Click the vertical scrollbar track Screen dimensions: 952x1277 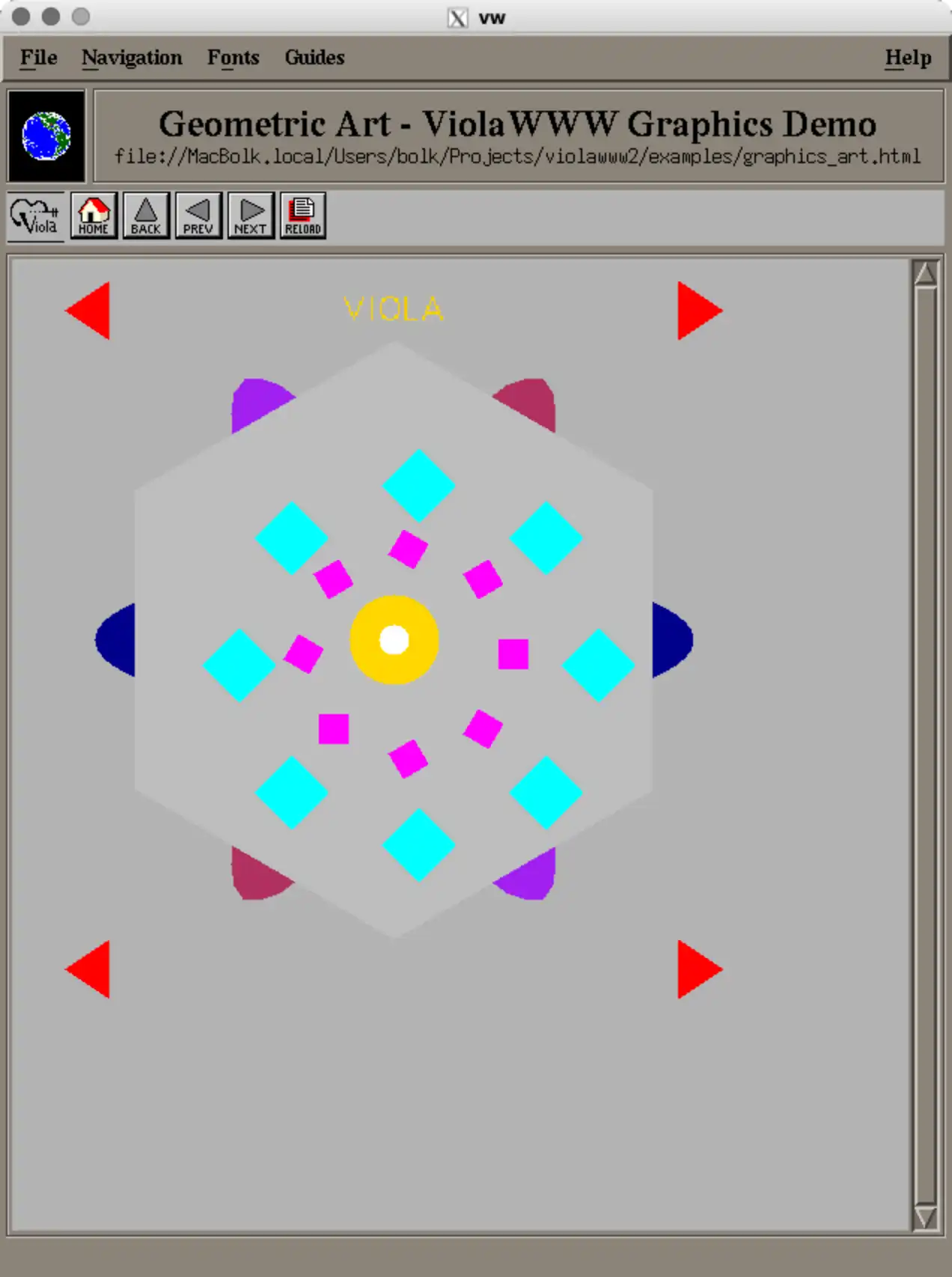pos(926,746)
